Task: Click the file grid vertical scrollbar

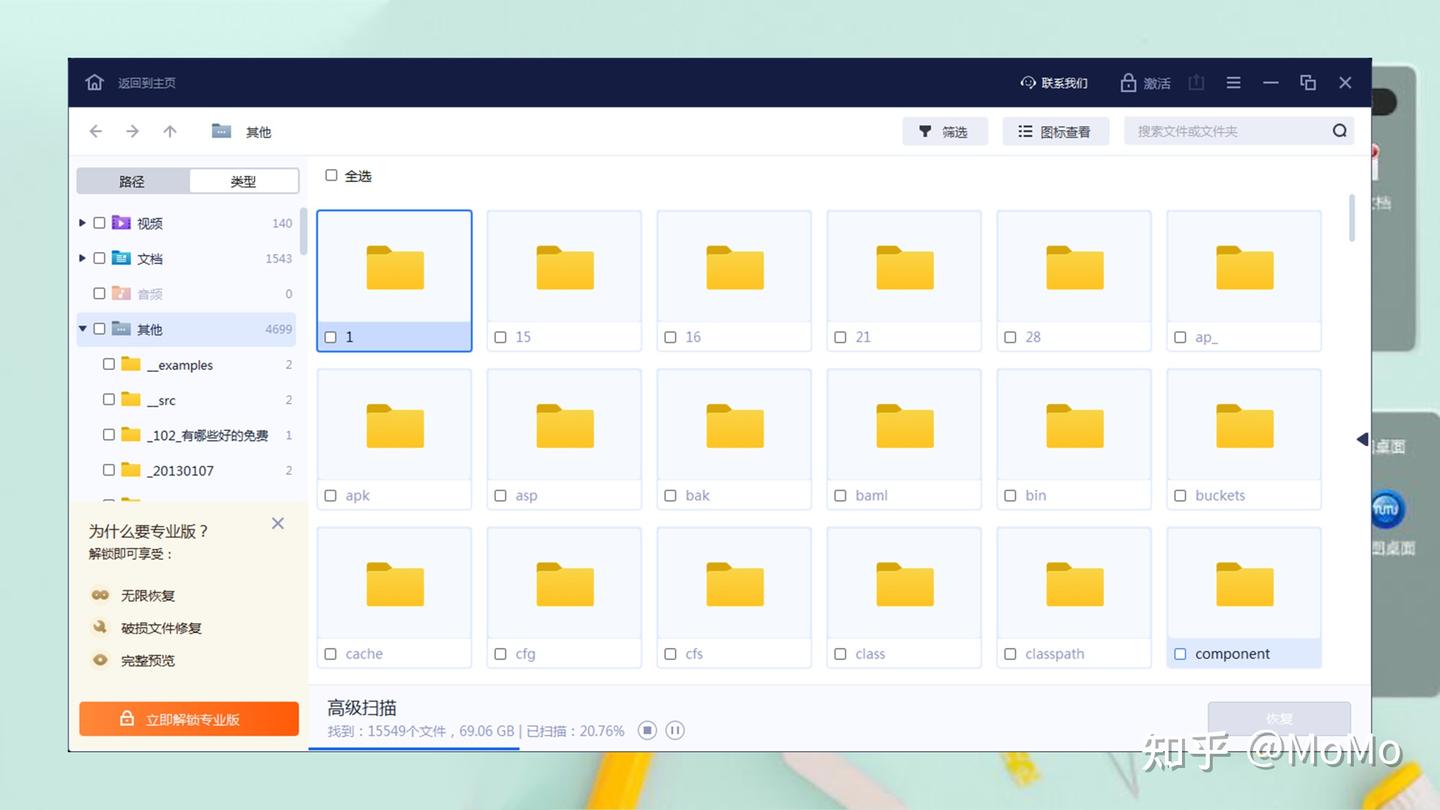Action: 1353,218
